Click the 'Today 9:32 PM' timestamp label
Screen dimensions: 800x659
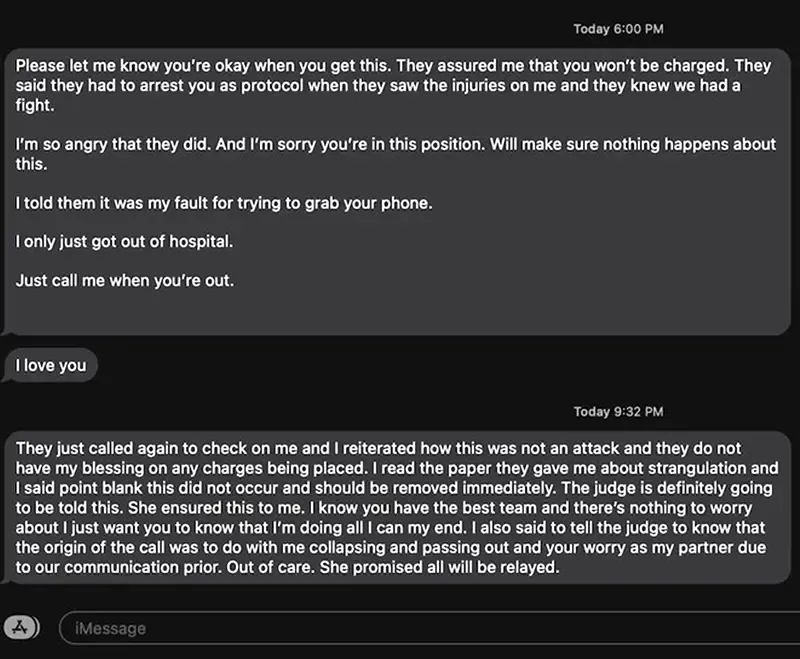(620, 411)
